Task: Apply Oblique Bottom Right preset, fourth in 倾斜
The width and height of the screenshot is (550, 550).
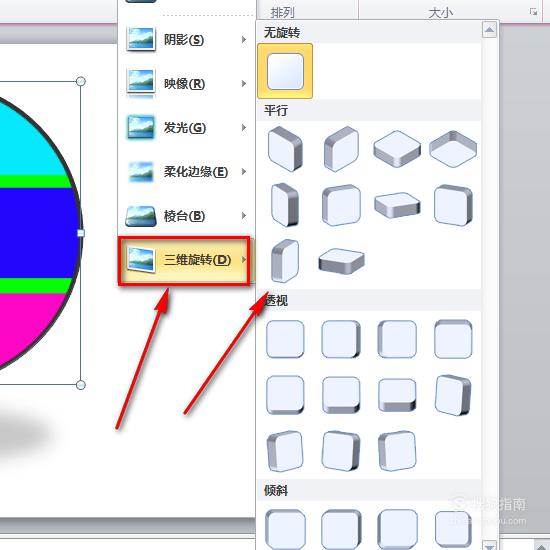Action: (x=453, y=529)
